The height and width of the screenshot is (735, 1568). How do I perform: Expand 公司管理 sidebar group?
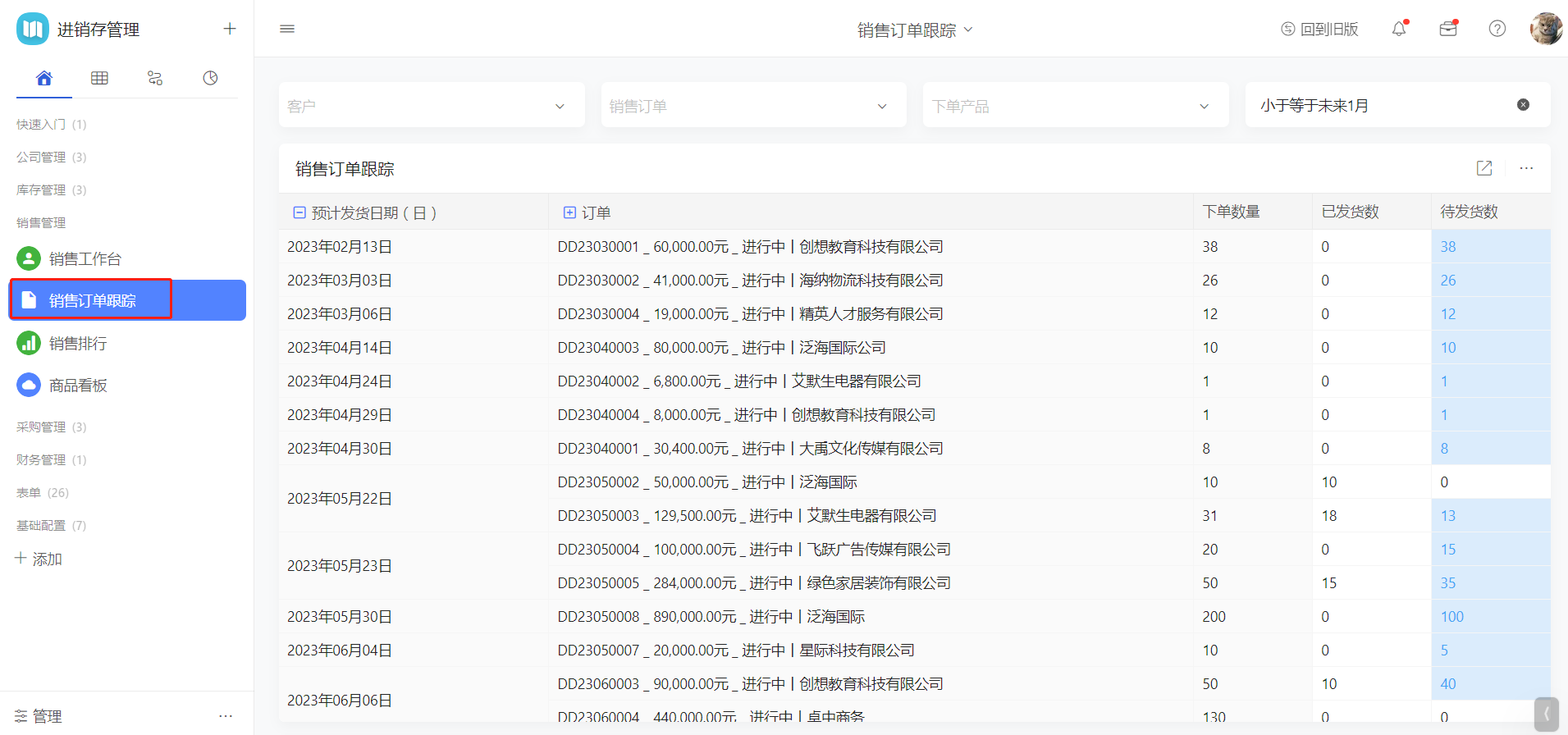coord(51,157)
